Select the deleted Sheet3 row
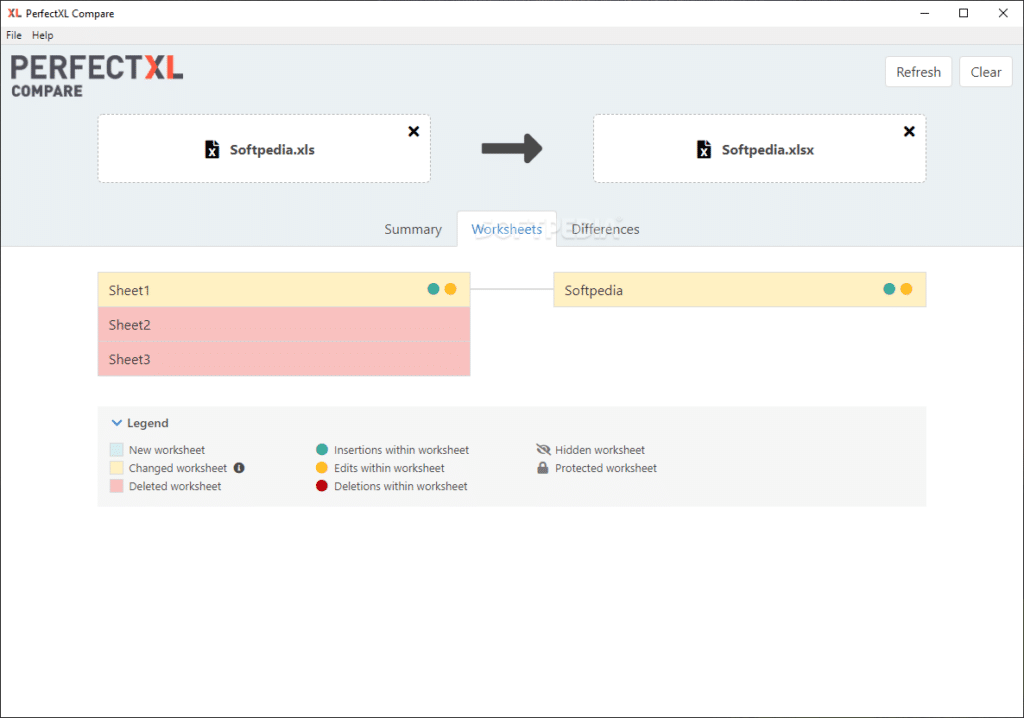 pyautogui.click(x=284, y=359)
